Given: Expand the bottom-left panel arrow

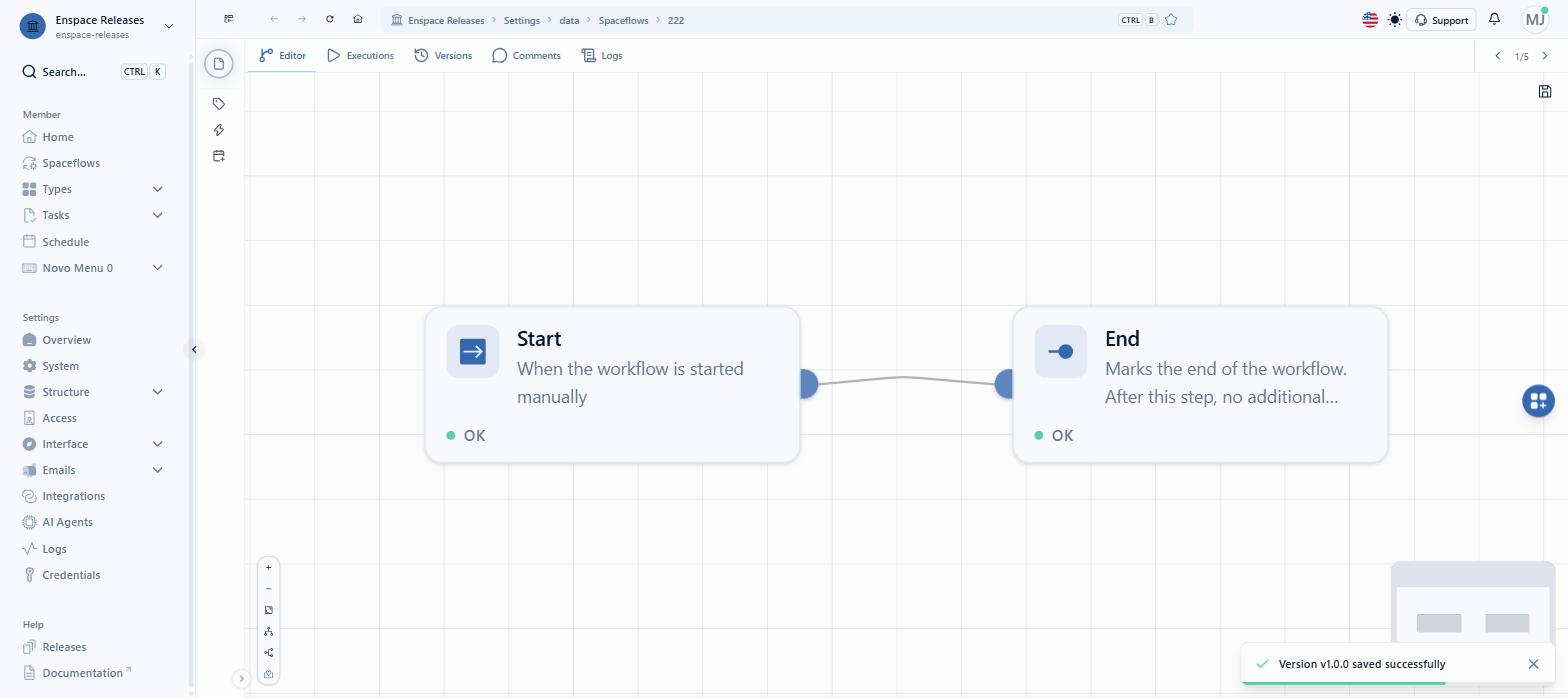Looking at the screenshot, I should coord(241,679).
